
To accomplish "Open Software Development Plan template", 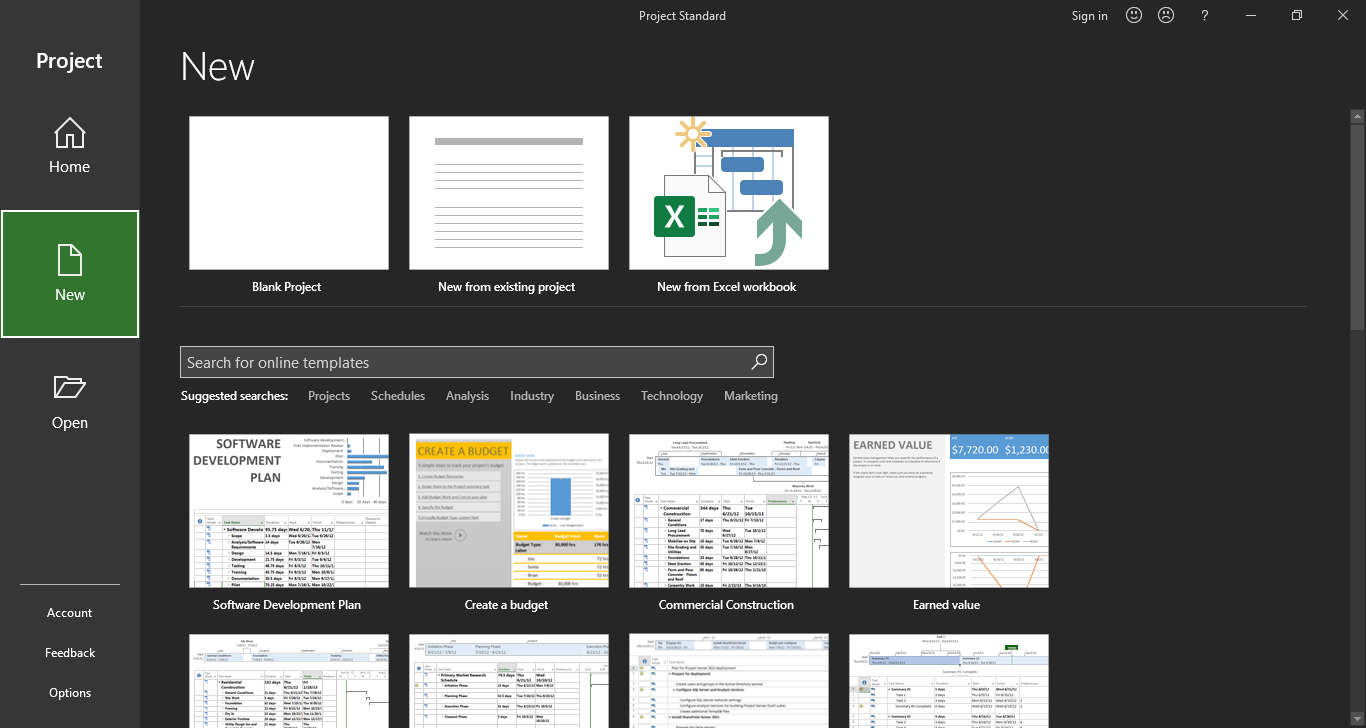I will click(288, 511).
